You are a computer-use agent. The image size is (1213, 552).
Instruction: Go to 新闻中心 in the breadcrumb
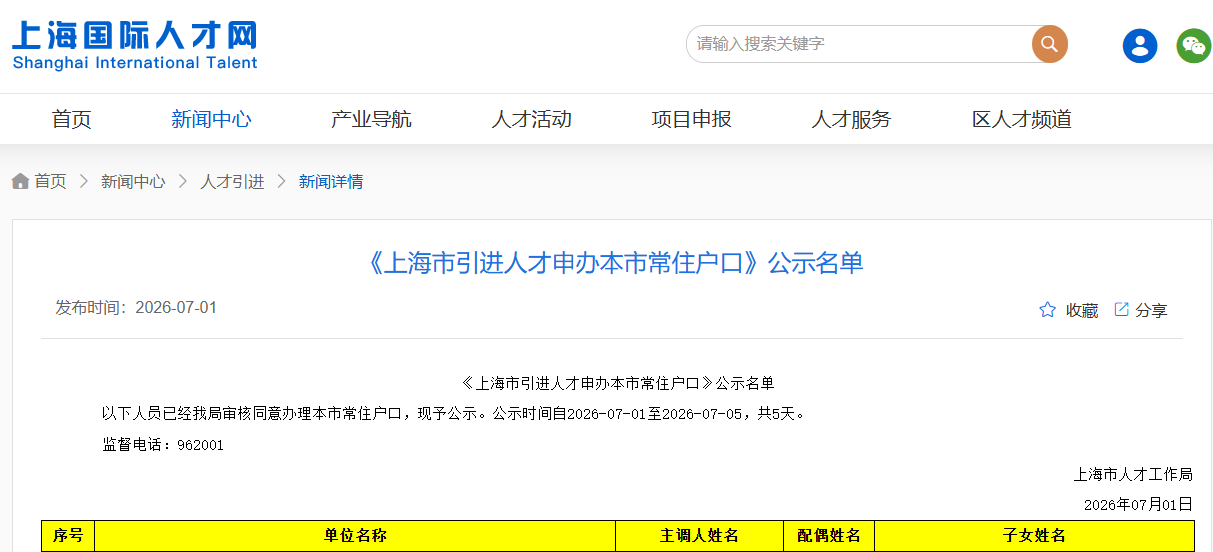133,181
